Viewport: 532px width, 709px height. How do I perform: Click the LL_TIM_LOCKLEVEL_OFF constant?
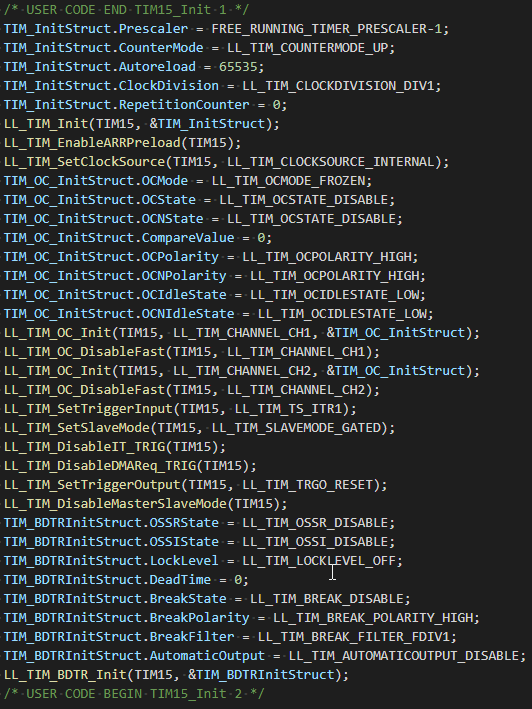point(319,560)
